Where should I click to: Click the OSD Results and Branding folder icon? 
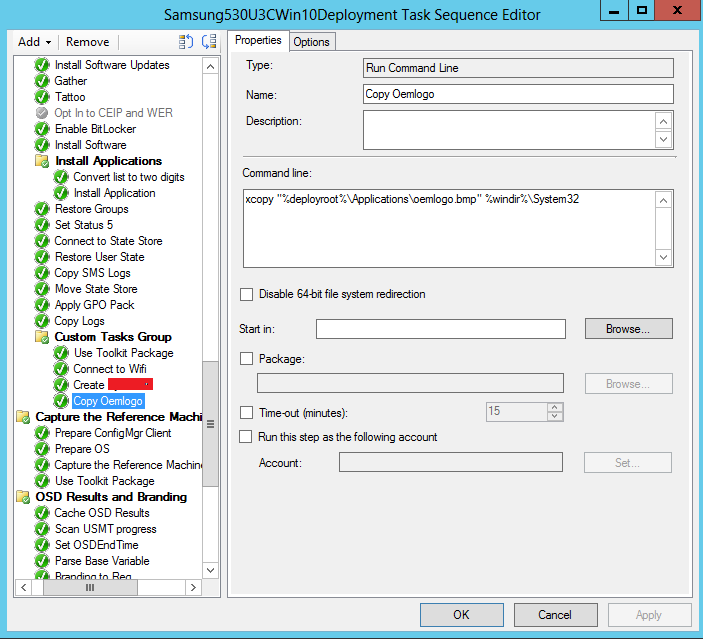(23, 497)
